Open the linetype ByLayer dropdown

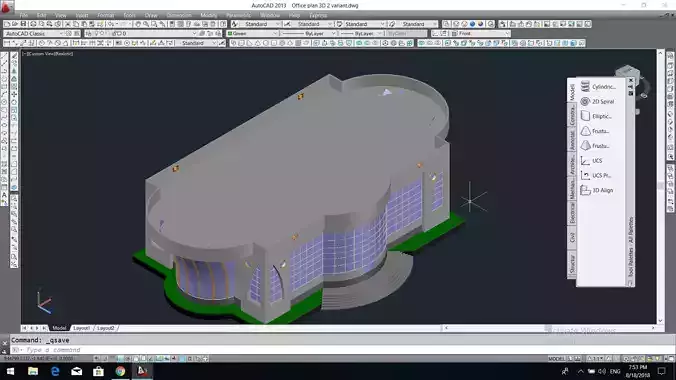point(308,33)
